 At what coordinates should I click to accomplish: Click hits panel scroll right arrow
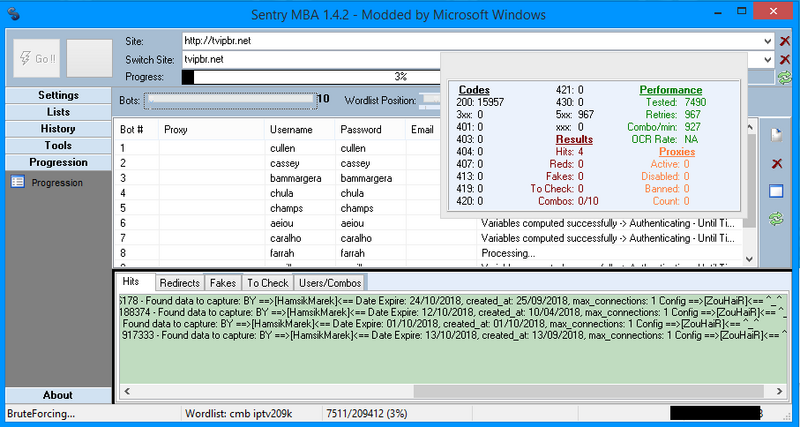click(x=779, y=391)
